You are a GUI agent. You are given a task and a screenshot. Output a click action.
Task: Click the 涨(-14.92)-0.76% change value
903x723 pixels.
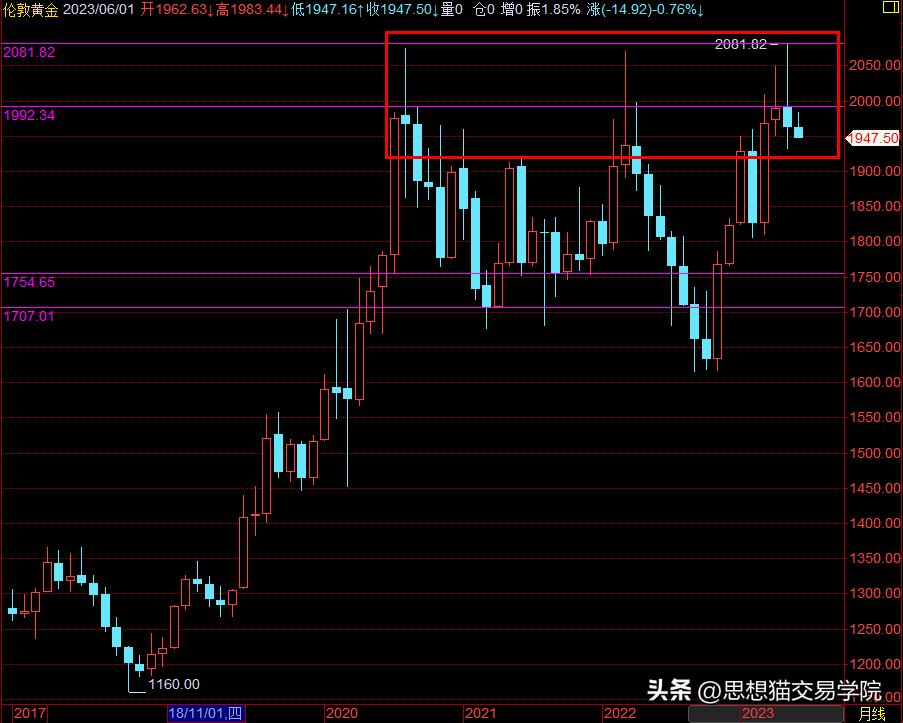[x=645, y=10]
